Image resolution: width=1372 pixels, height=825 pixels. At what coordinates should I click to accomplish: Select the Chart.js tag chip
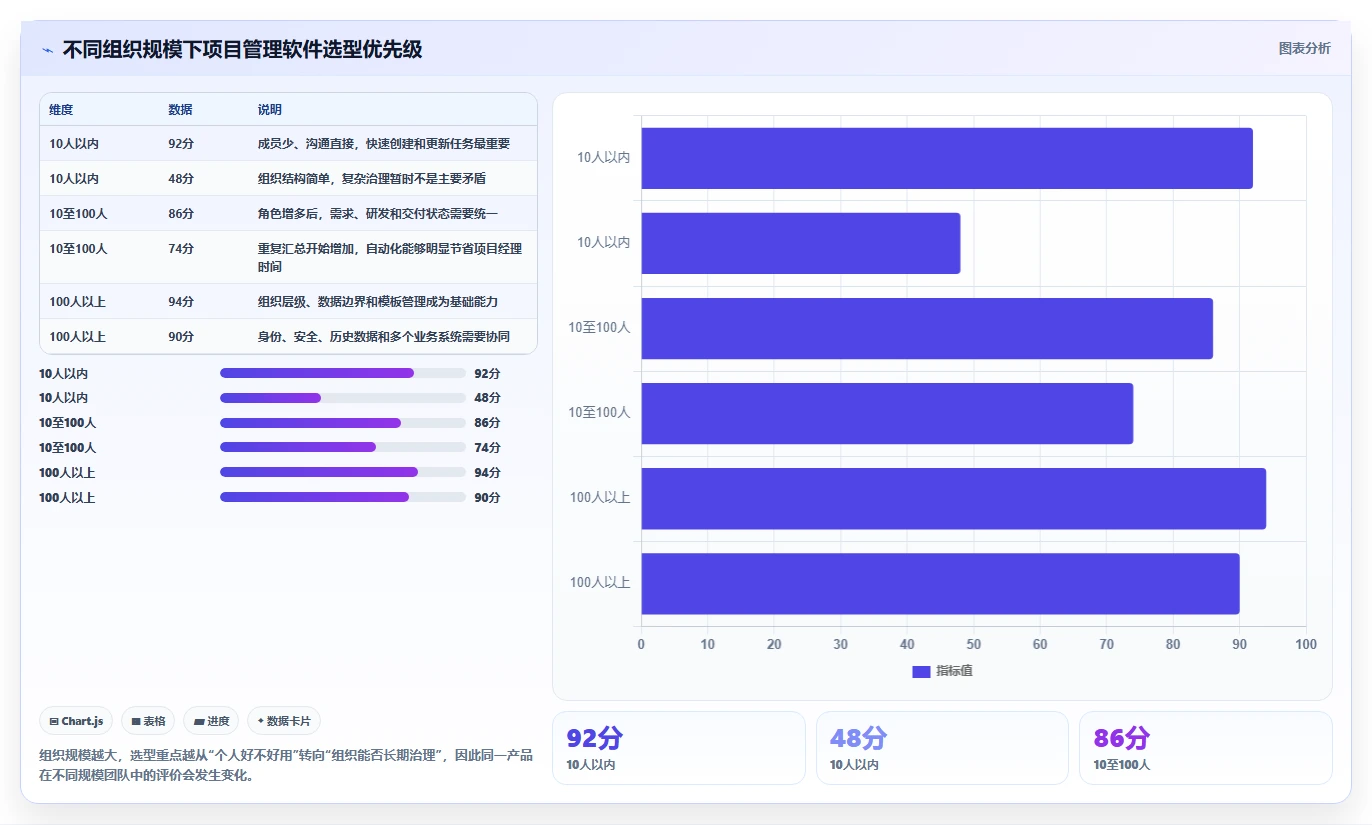[x=77, y=721]
